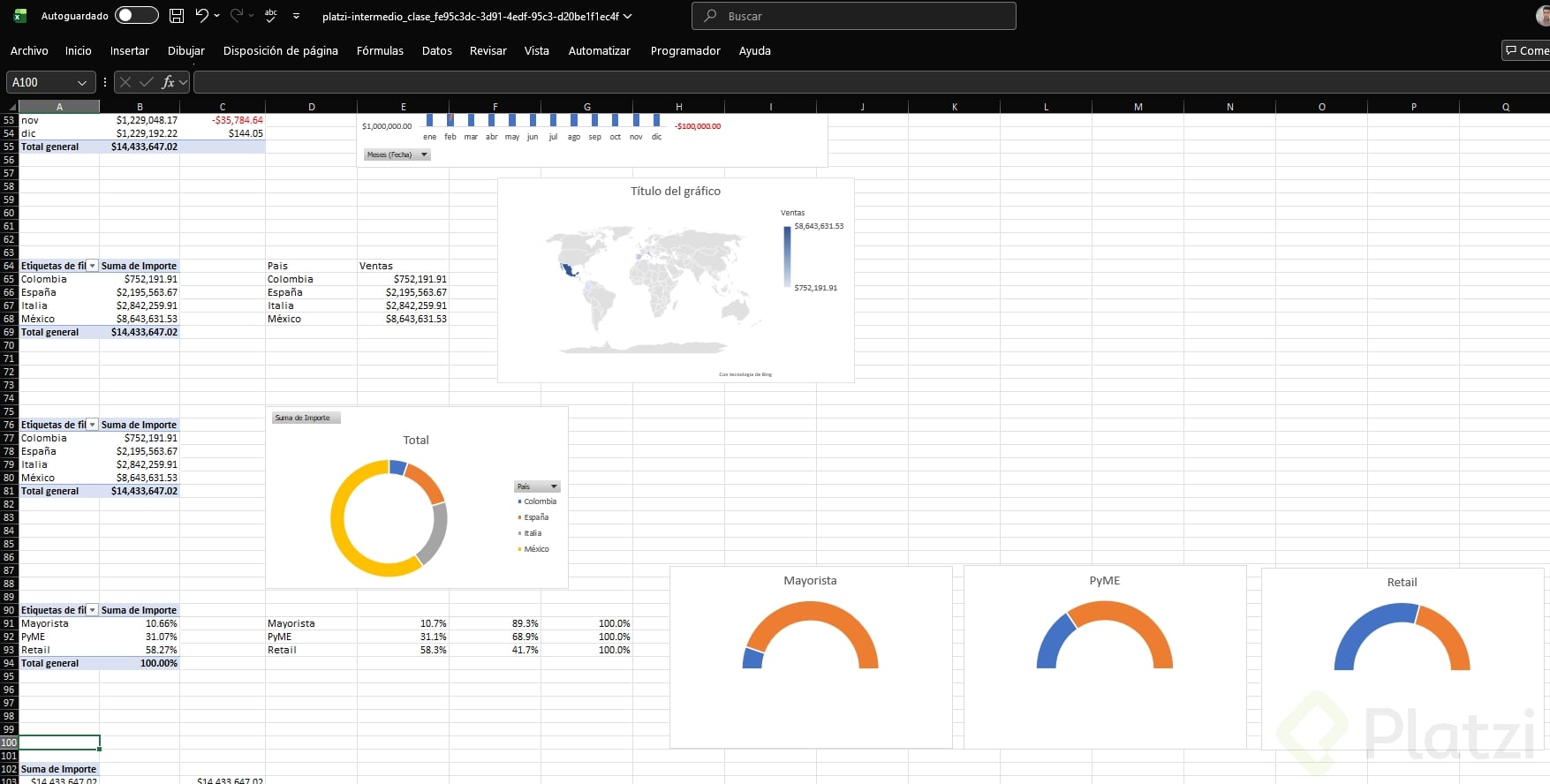Open the Fórmulas ribbon tab
The height and width of the screenshot is (784, 1550).
coord(380,50)
